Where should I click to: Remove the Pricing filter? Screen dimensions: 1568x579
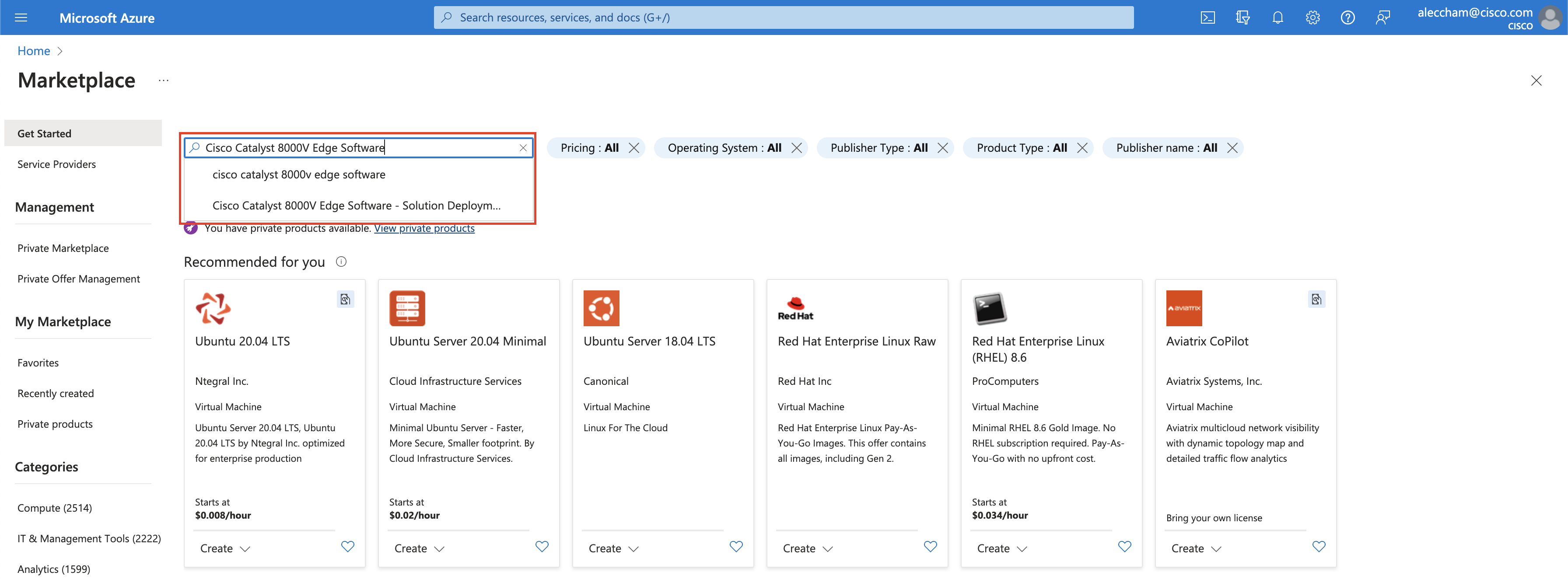[633, 148]
